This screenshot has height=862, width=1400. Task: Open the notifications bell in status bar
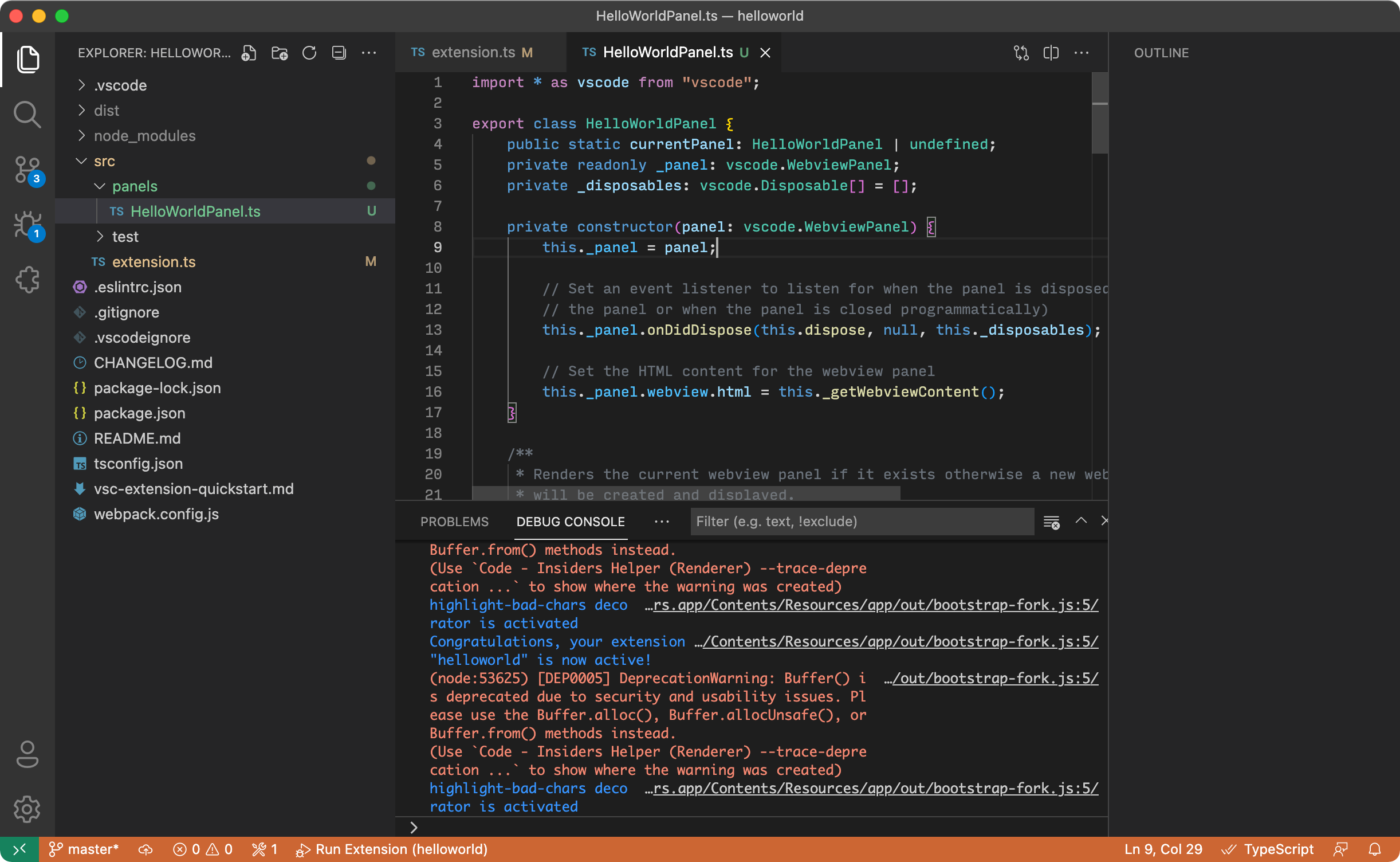[x=1375, y=849]
